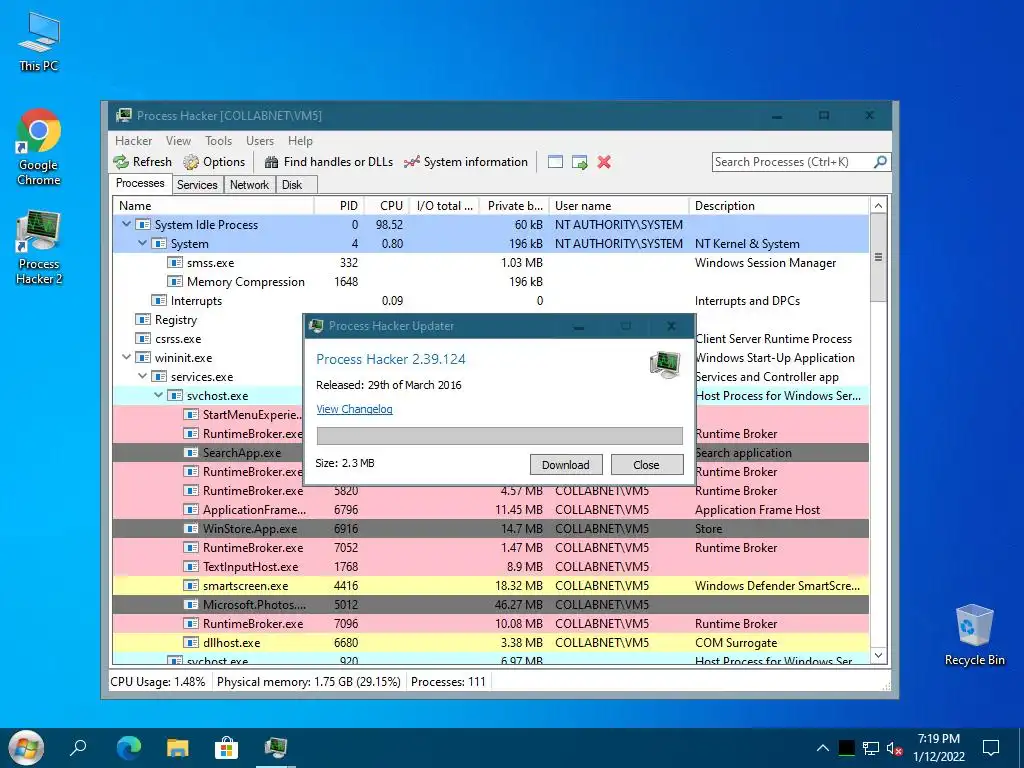Click the smss.exe process icon
The height and width of the screenshot is (768, 1024).
click(x=175, y=263)
